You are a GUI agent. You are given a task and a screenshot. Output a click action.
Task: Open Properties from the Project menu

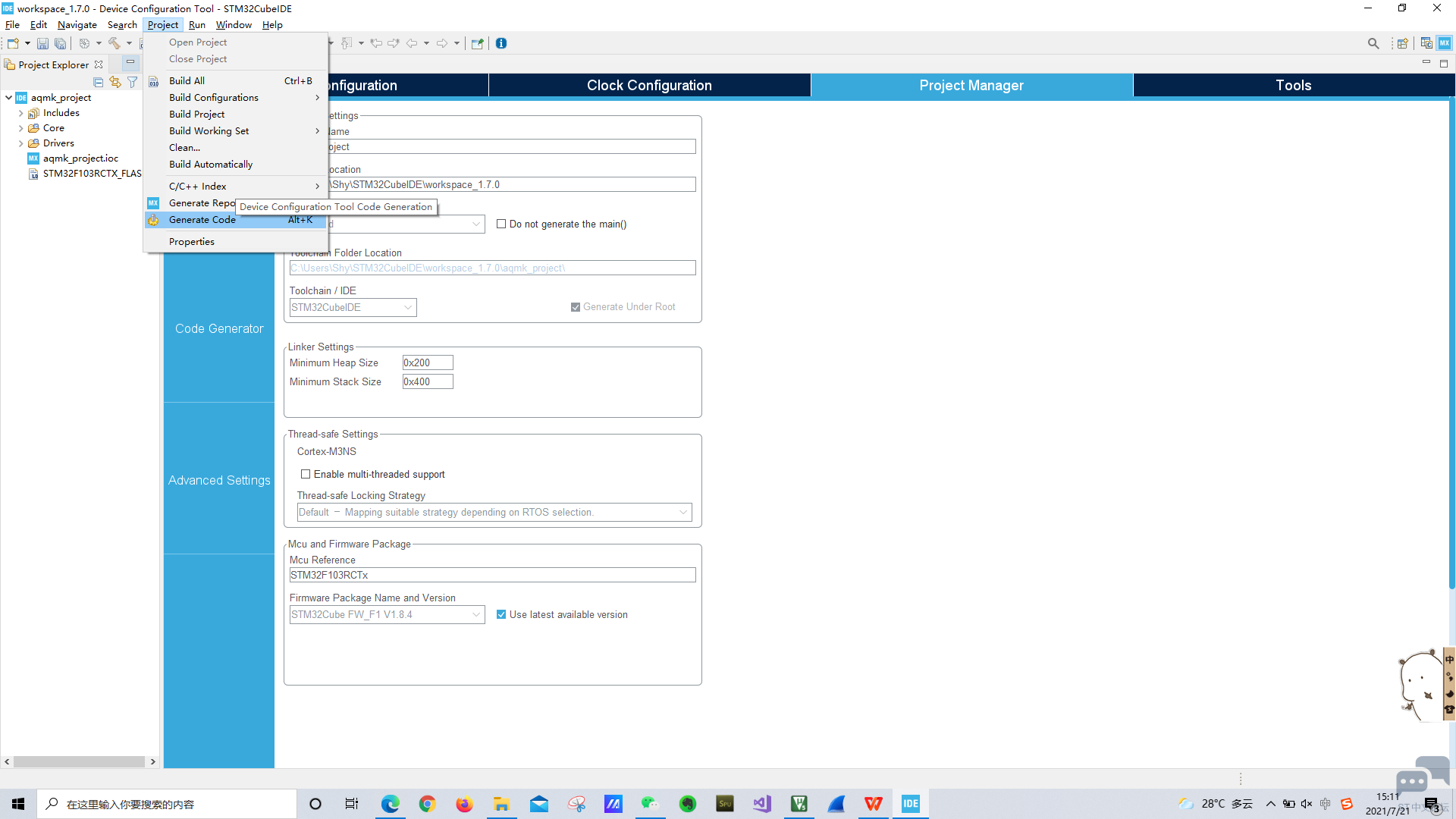235,242
